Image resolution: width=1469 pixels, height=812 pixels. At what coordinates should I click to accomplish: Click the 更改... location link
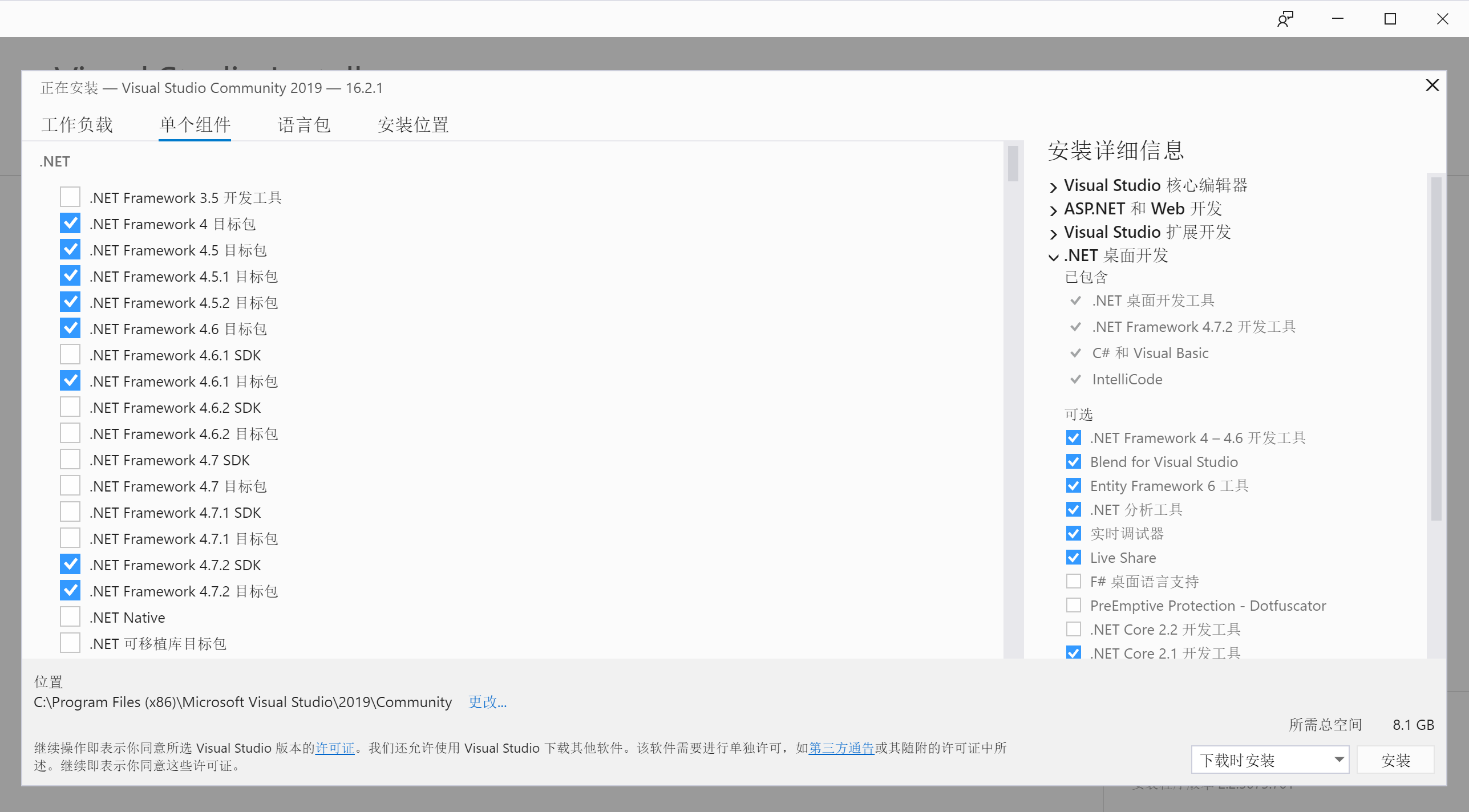point(487,702)
